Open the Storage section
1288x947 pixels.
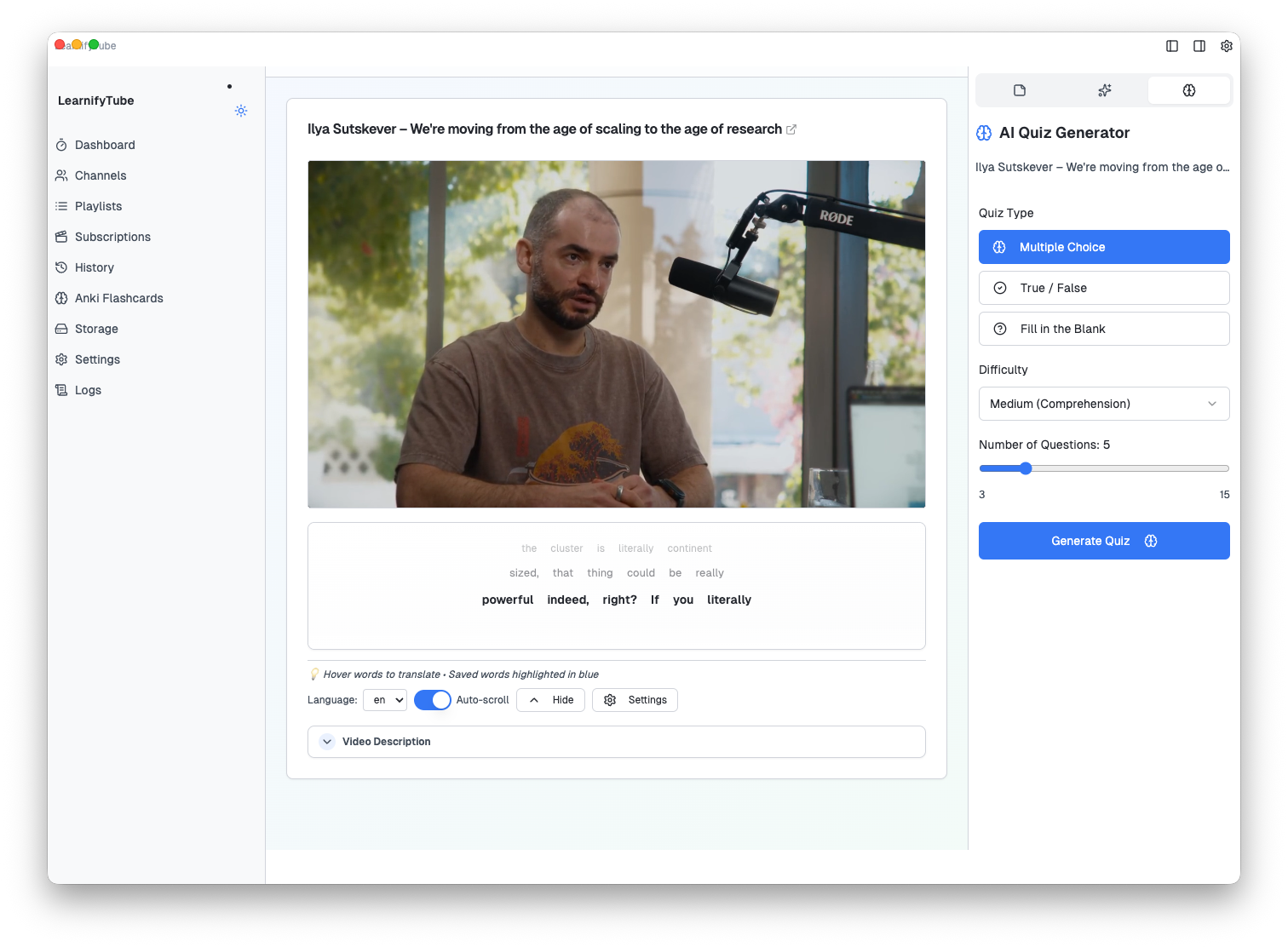(95, 329)
